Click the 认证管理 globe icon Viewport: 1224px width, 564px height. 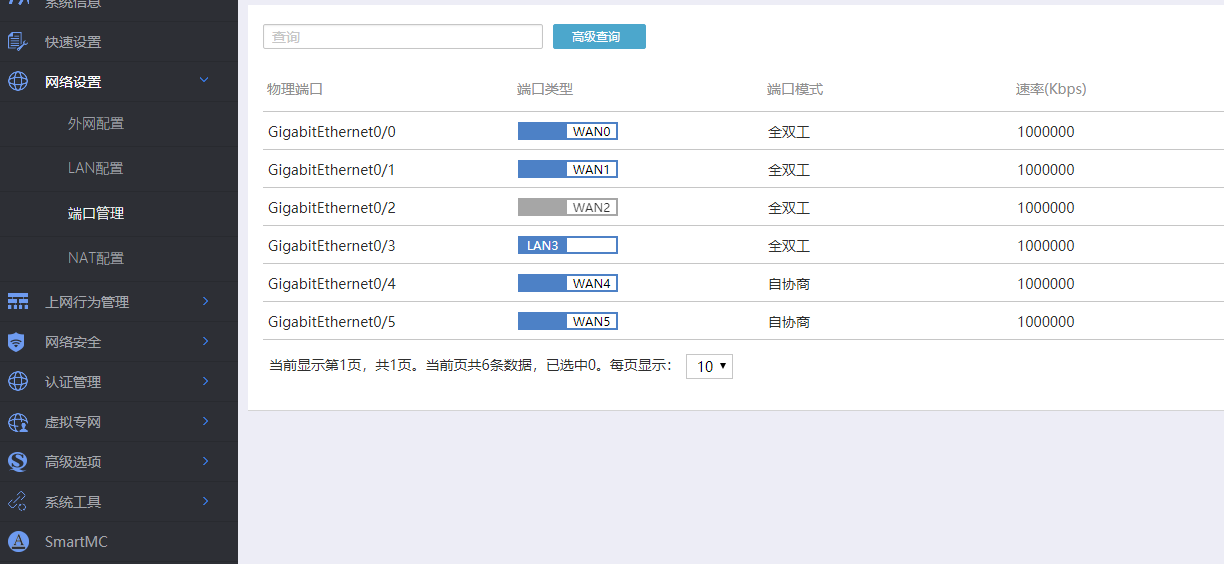17,382
